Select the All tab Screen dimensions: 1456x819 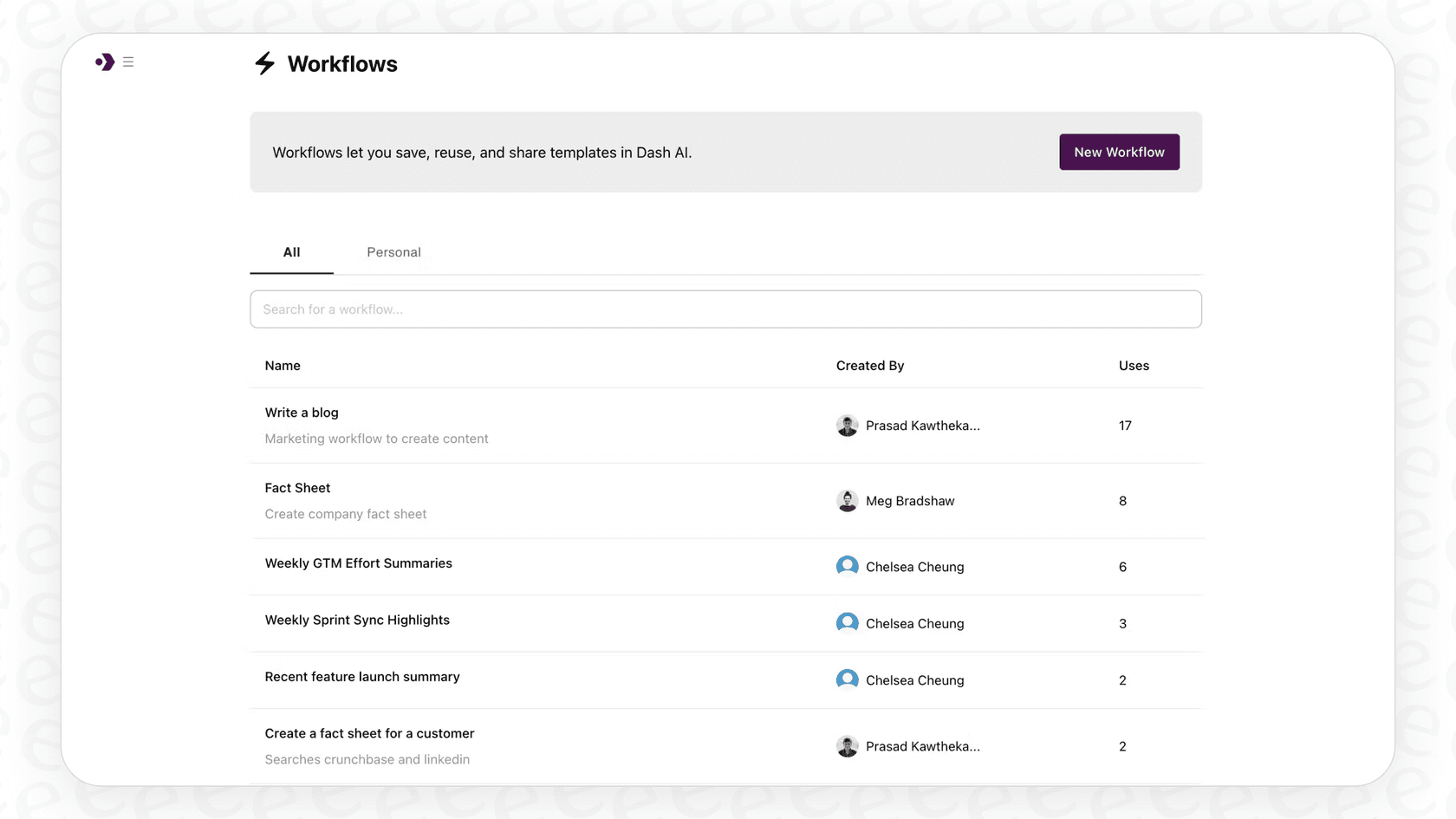coord(291,252)
